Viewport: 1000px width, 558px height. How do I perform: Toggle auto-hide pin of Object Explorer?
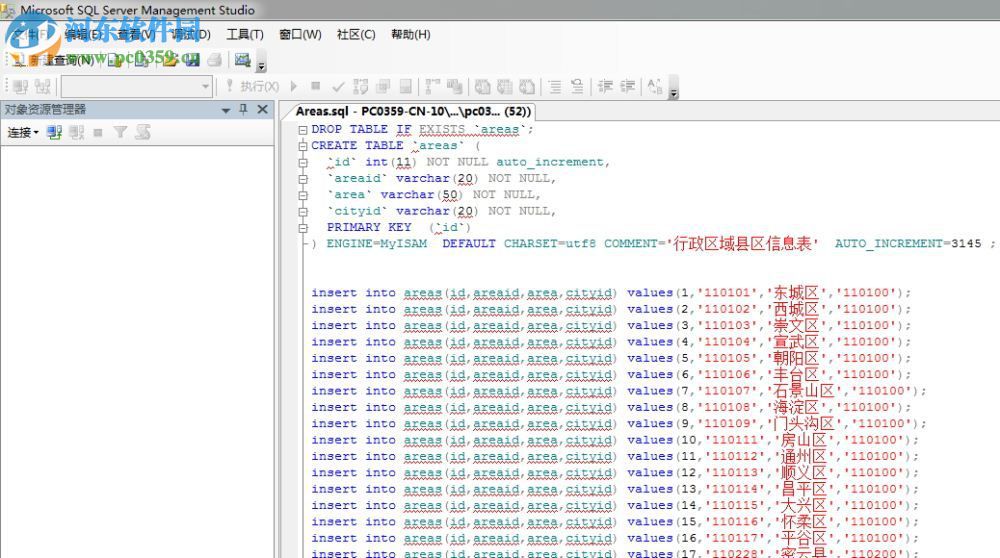(x=243, y=110)
